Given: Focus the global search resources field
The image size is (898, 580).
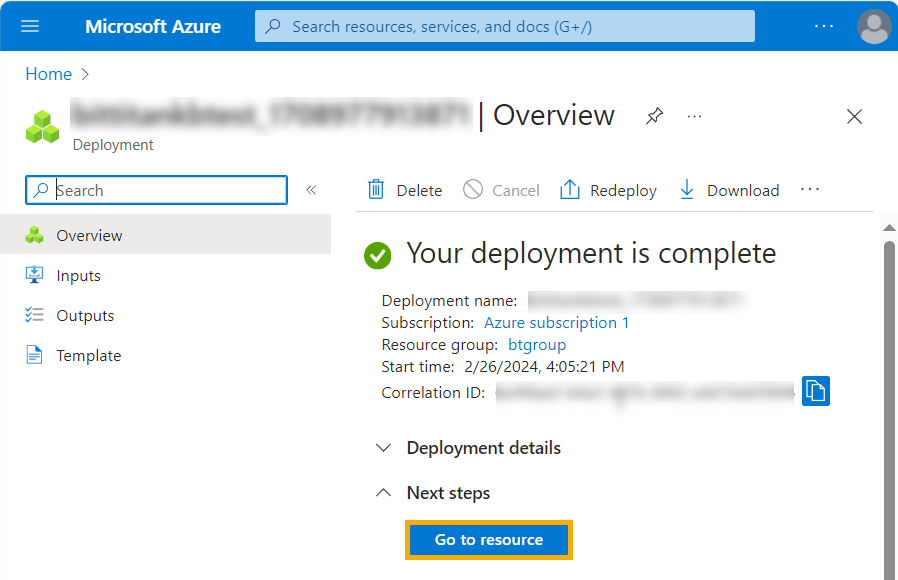Looking at the screenshot, I should pyautogui.click(x=505, y=26).
